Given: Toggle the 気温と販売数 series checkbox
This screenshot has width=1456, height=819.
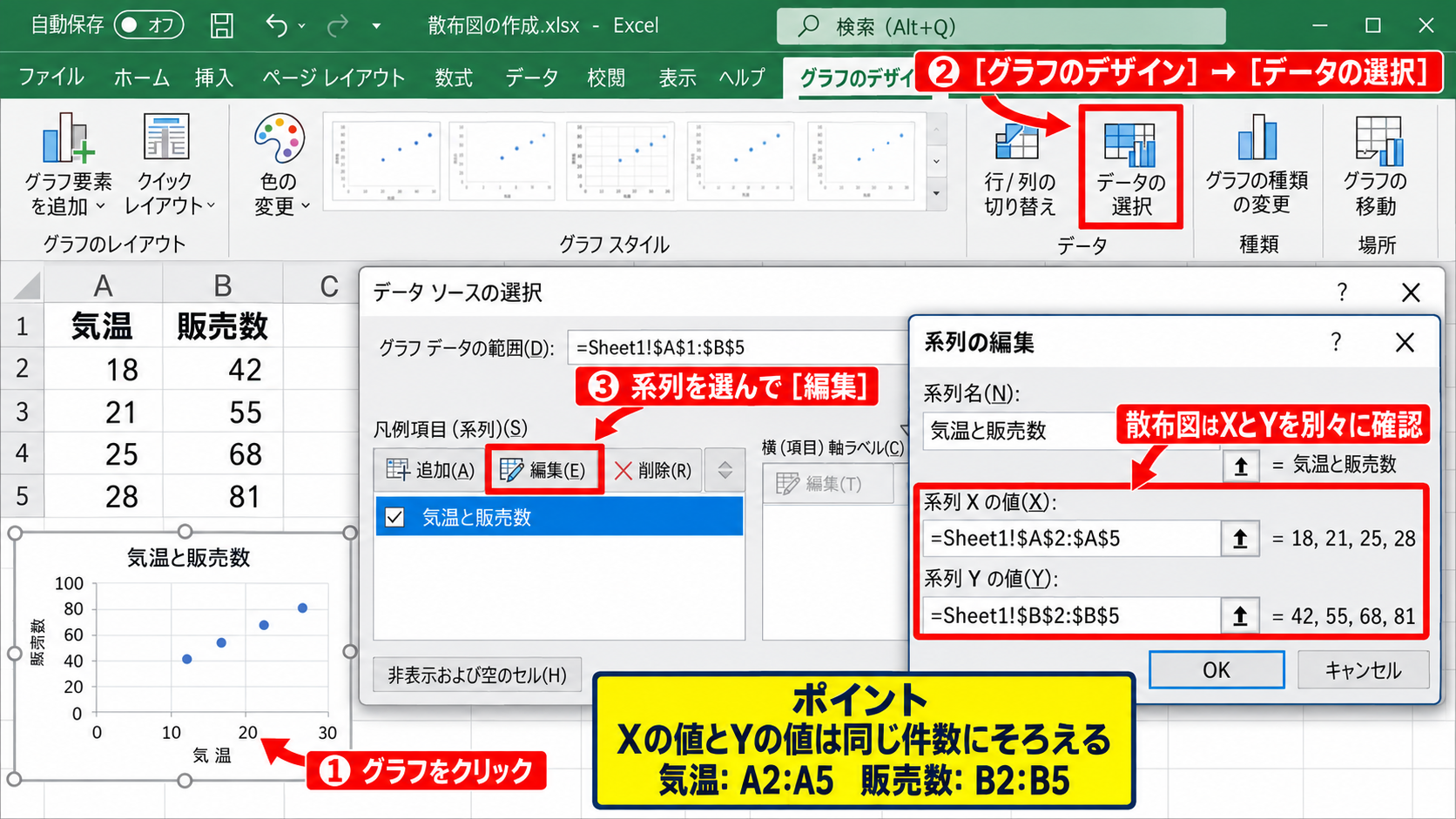Looking at the screenshot, I should [394, 518].
